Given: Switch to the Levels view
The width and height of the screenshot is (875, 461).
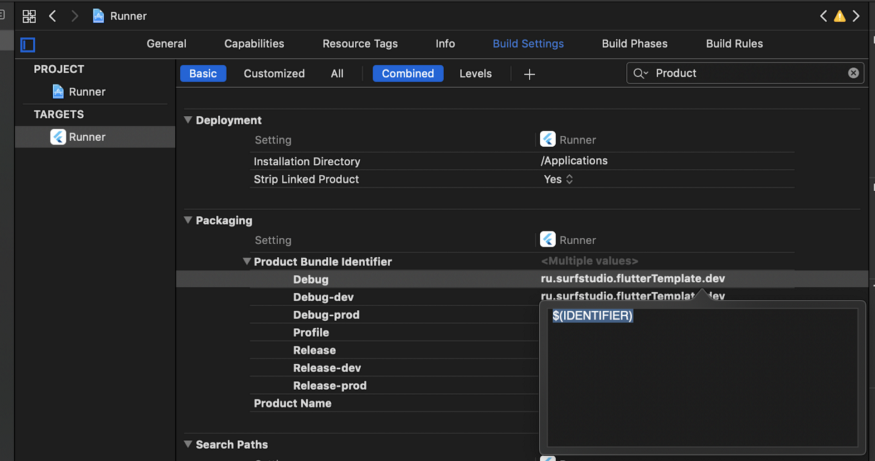Looking at the screenshot, I should [475, 74].
